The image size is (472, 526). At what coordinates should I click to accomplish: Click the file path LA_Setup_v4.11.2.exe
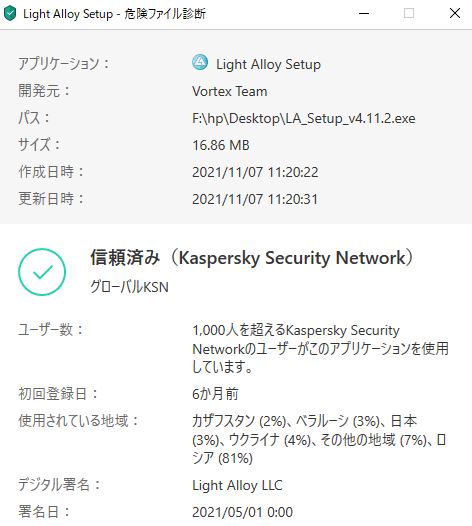[304, 118]
